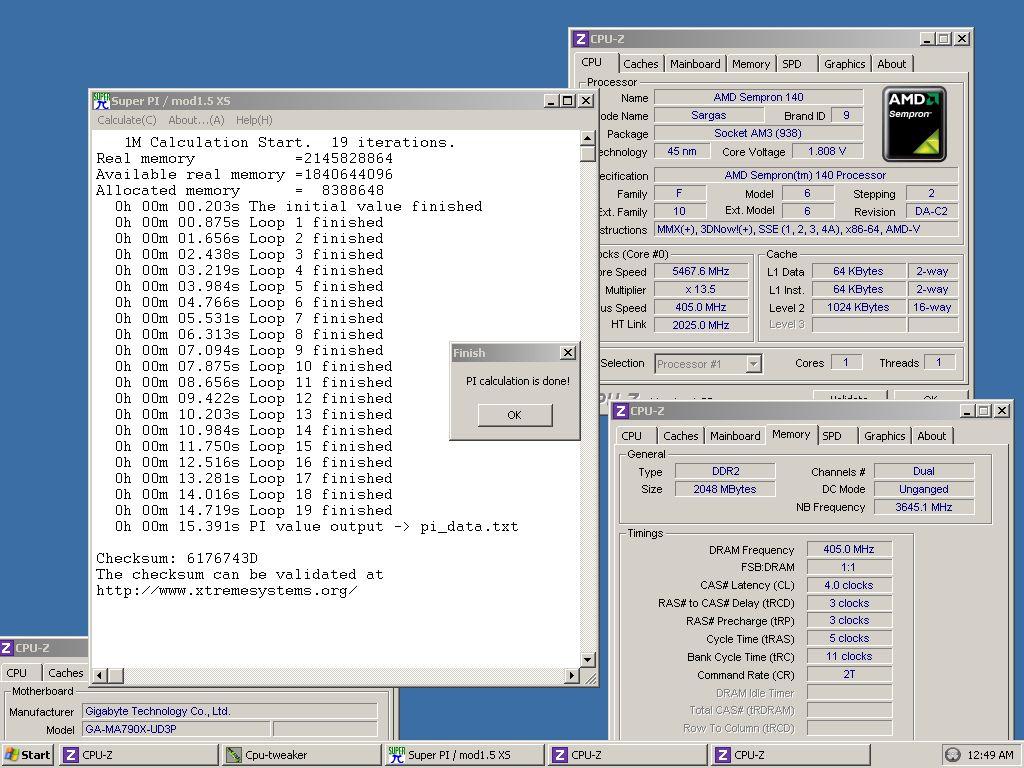Open the About...(A) menu in Super PI
The image size is (1024, 768).
pos(196,120)
